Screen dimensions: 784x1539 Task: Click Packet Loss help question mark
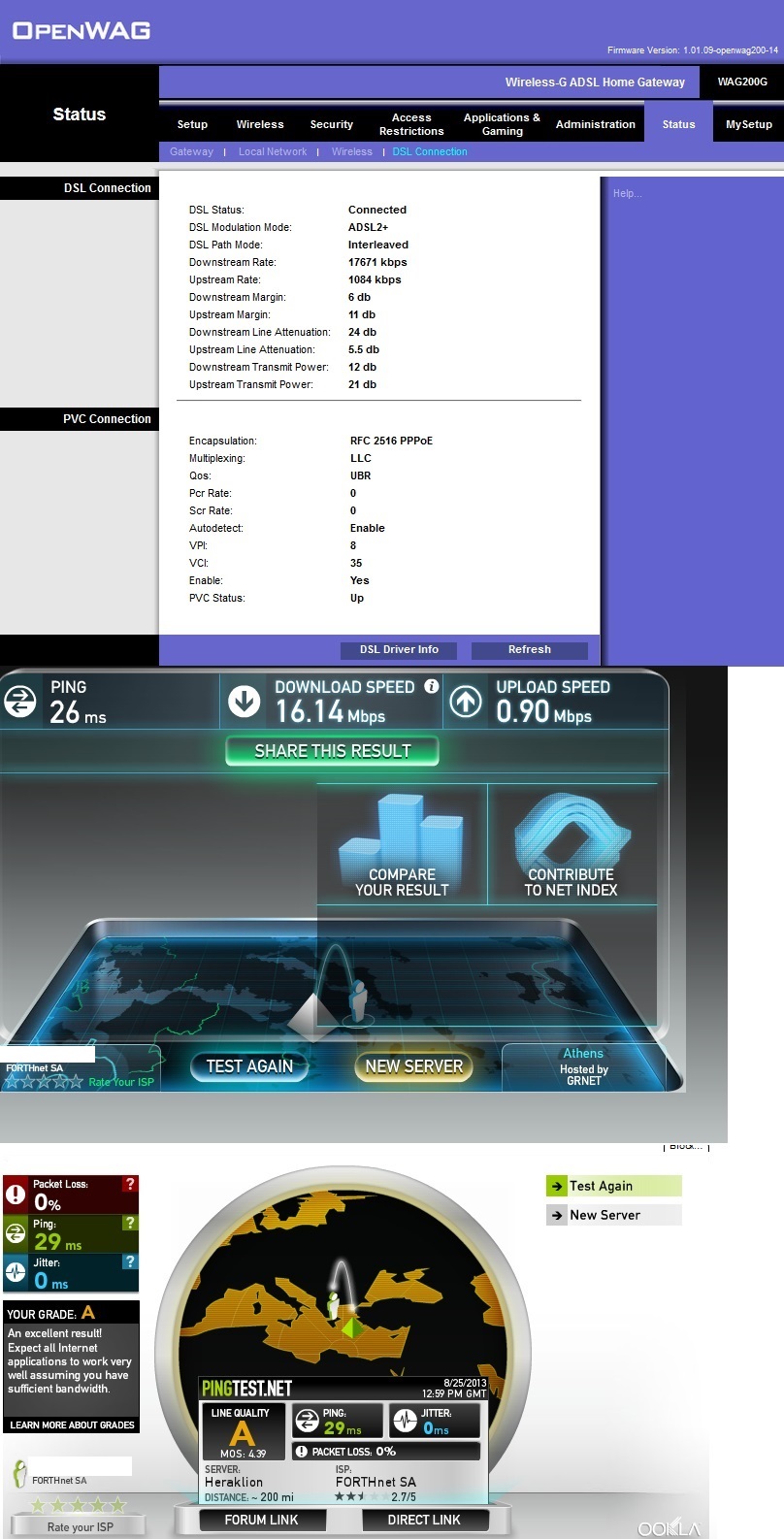pyautogui.click(x=130, y=1184)
